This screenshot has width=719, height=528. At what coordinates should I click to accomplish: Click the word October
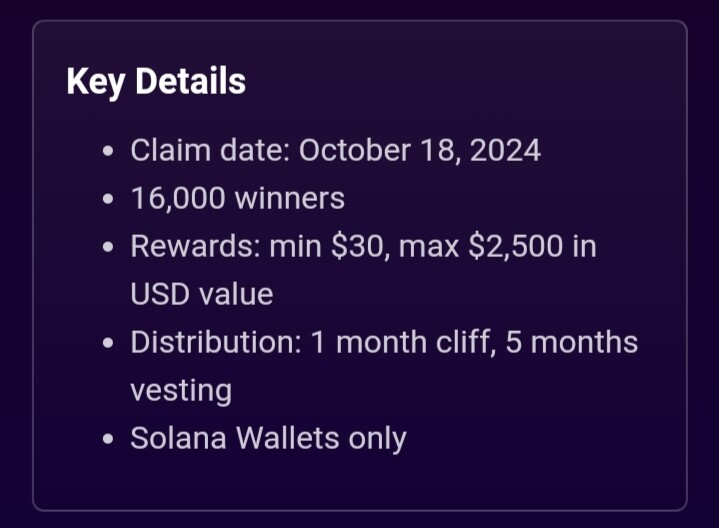[354, 150]
